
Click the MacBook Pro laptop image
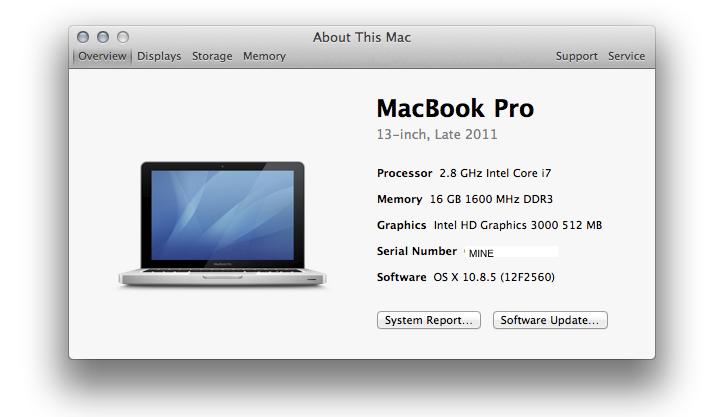tap(222, 224)
